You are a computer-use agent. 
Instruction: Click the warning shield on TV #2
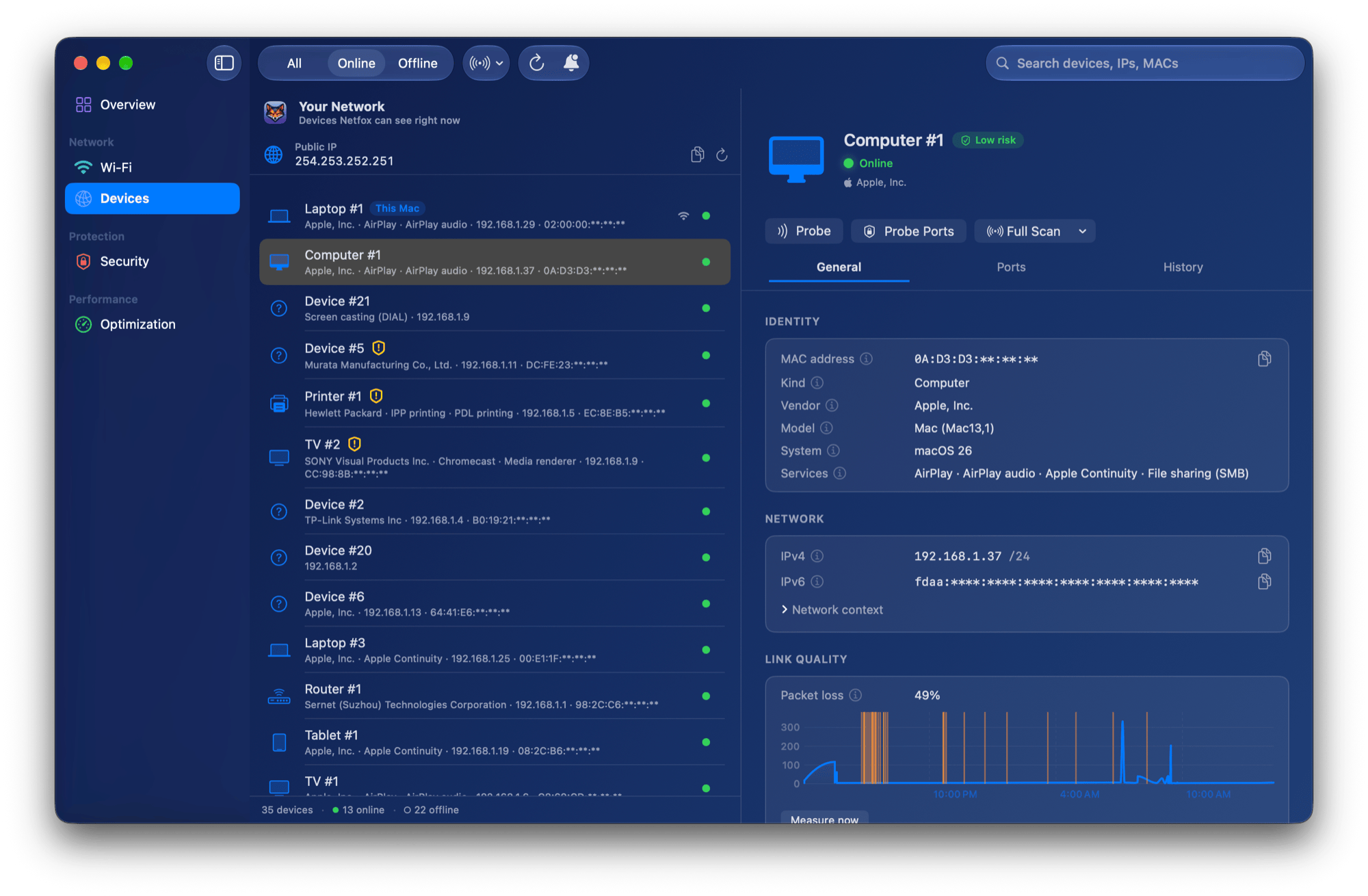[x=354, y=444]
